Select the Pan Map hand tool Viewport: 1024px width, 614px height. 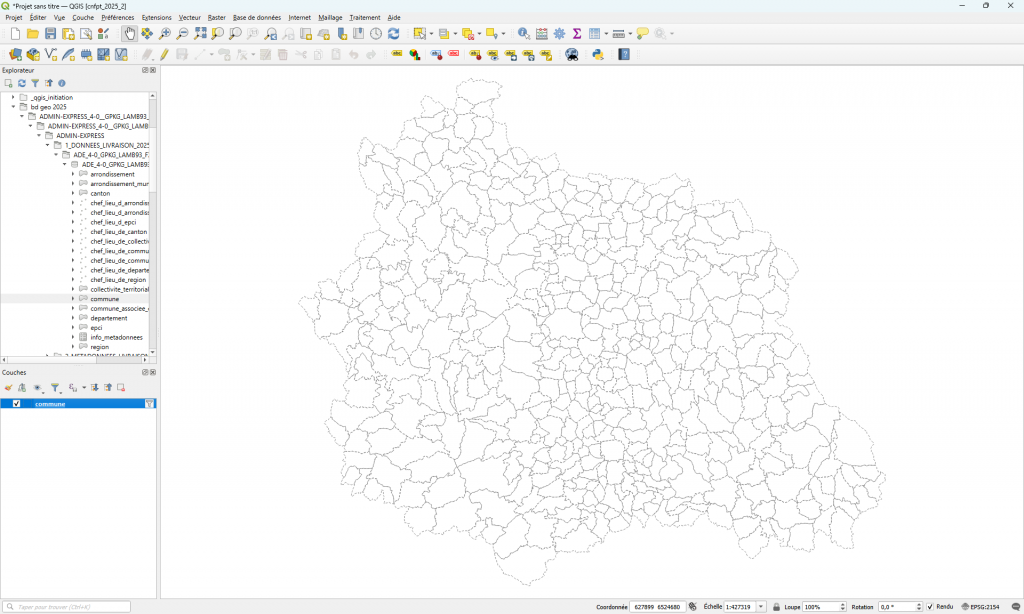pos(129,34)
